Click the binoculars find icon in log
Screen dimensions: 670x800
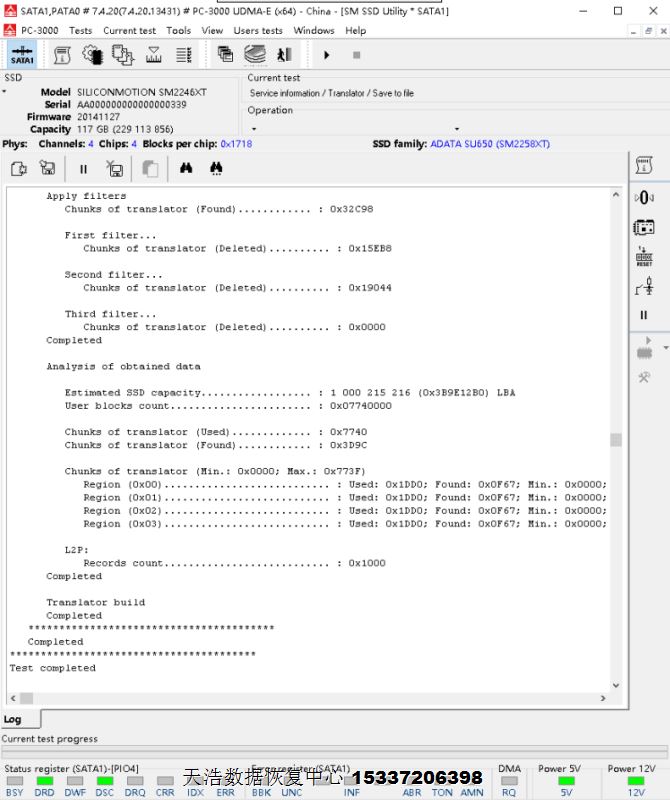(x=186, y=169)
